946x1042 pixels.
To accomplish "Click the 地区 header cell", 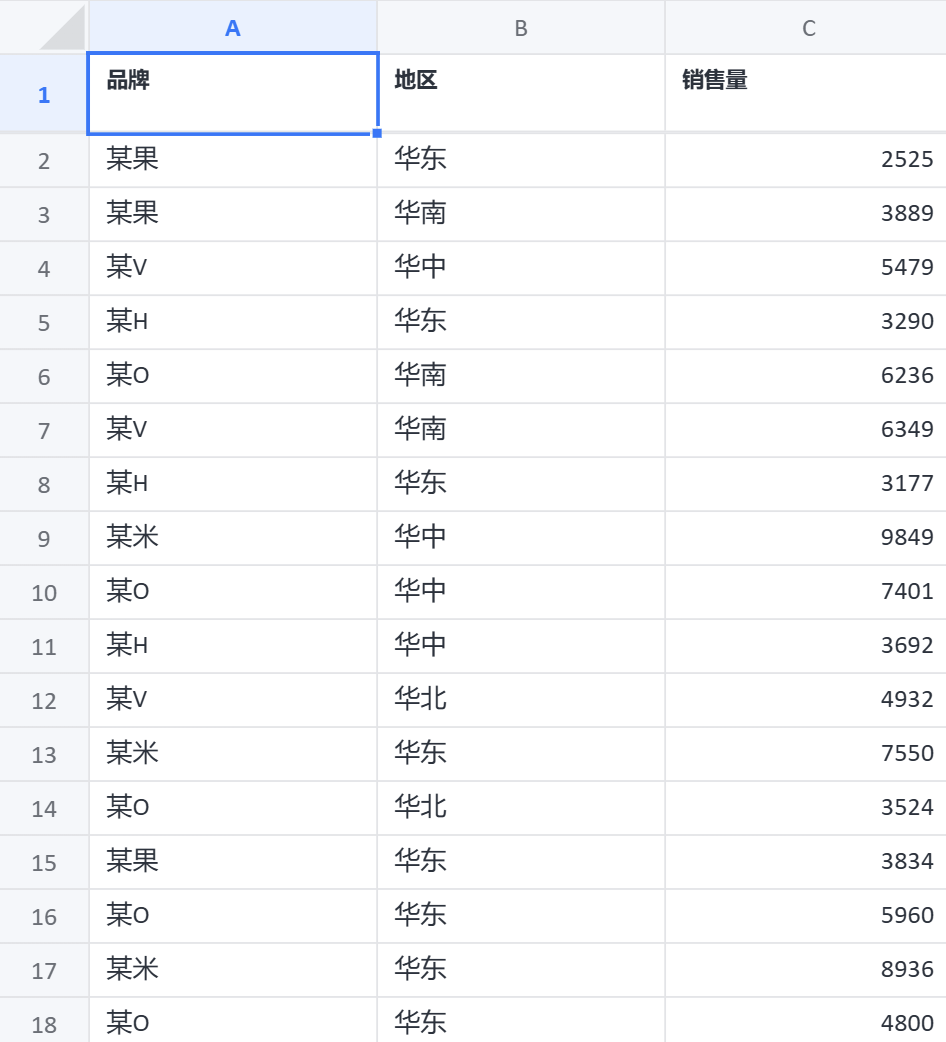I will [521, 93].
